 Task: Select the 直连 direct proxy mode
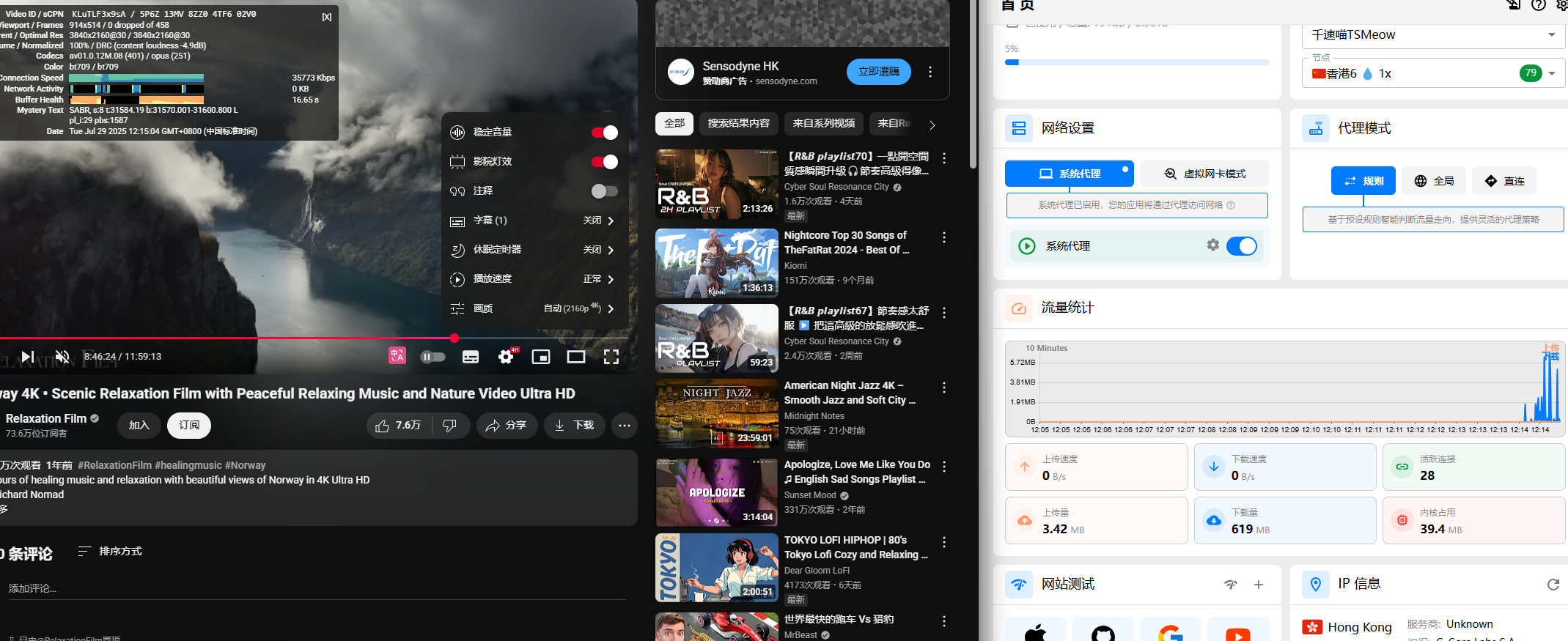pyautogui.click(x=1504, y=181)
